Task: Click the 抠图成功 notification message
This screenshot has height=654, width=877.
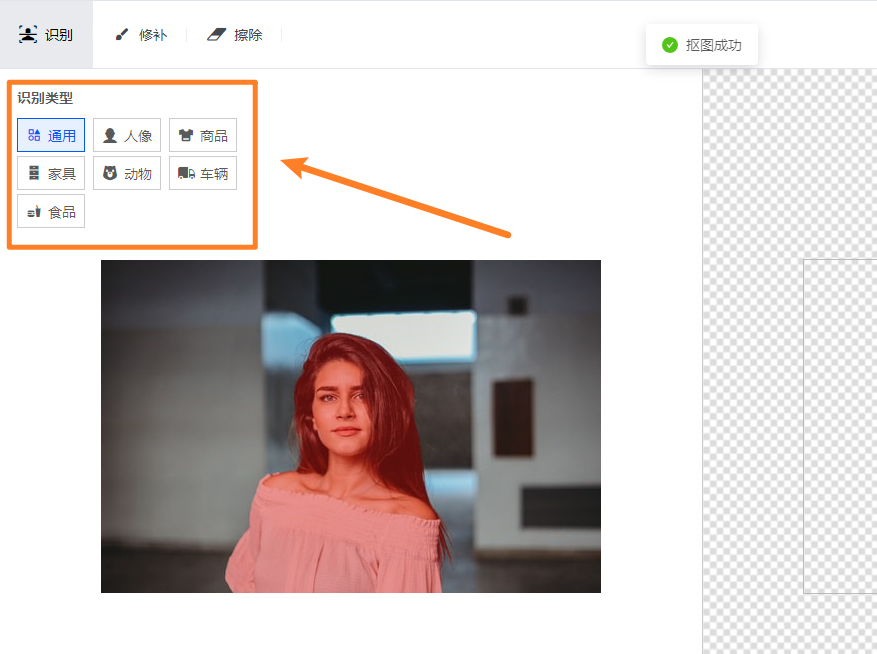Action: tap(713, 45)
